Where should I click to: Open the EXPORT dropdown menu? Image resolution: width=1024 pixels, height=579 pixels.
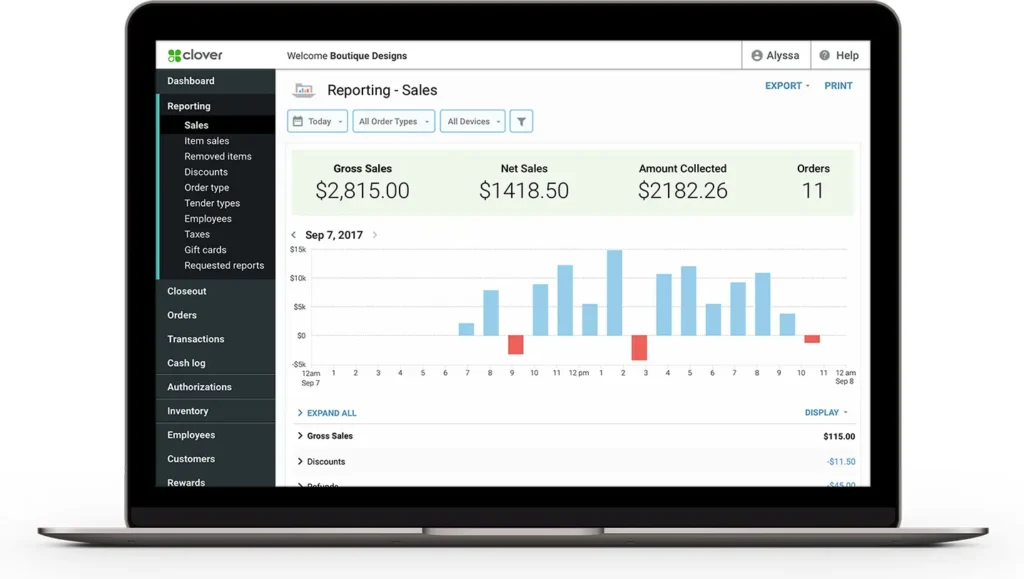coord(787,86)
